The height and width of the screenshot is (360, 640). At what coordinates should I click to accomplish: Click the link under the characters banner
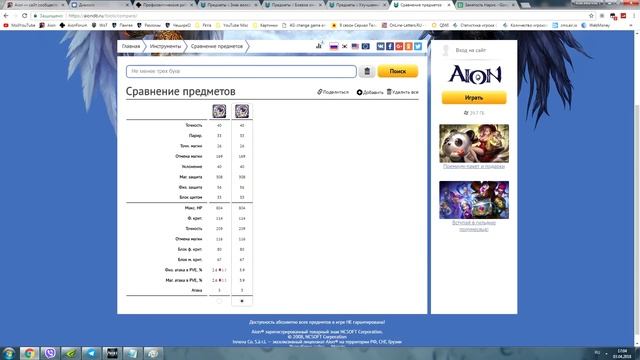click(474, 226)
